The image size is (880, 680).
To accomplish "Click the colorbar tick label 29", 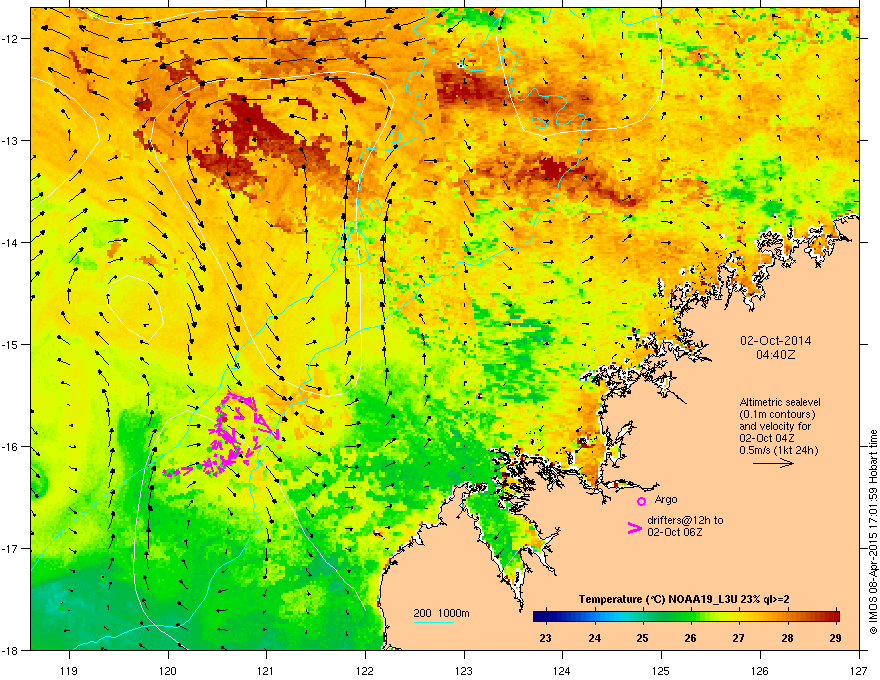I will point(835,638).
